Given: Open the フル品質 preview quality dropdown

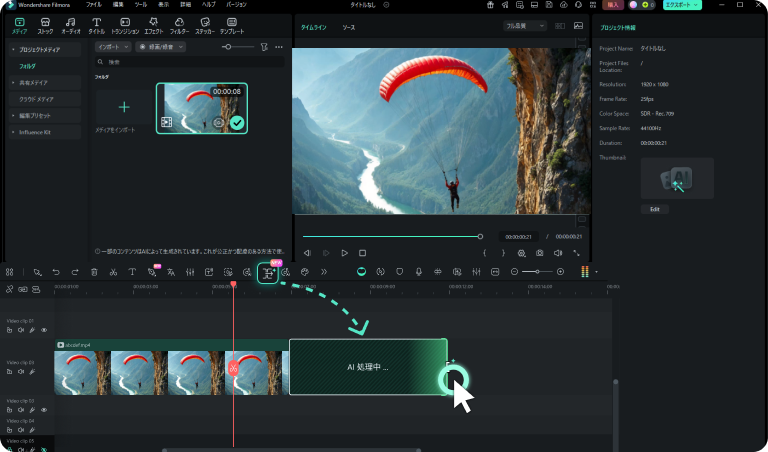Looking at the screenshot, I should coord(525,26).
